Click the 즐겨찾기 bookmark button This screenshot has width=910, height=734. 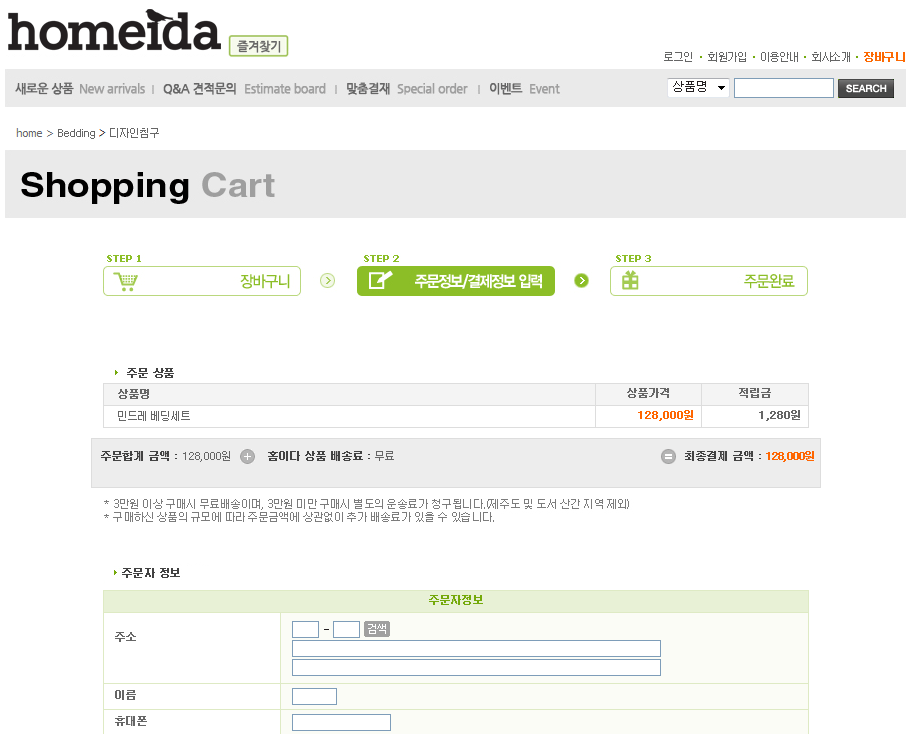[x=258, y=46]
